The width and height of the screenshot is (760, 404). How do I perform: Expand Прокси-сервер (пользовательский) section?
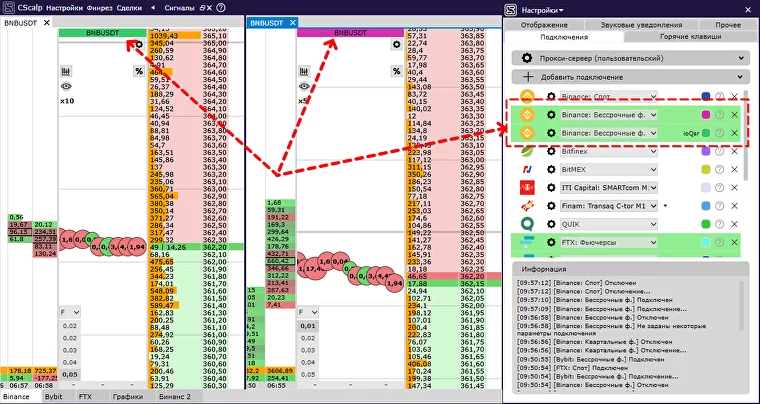pos(630,58)
